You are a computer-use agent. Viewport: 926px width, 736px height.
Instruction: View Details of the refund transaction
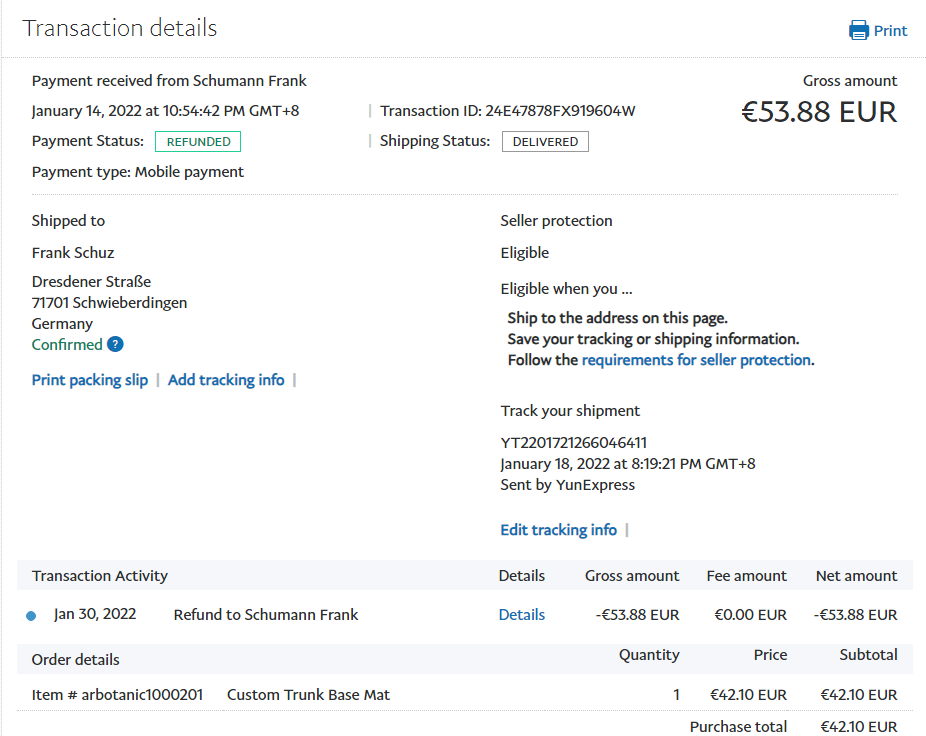[522, 615]
